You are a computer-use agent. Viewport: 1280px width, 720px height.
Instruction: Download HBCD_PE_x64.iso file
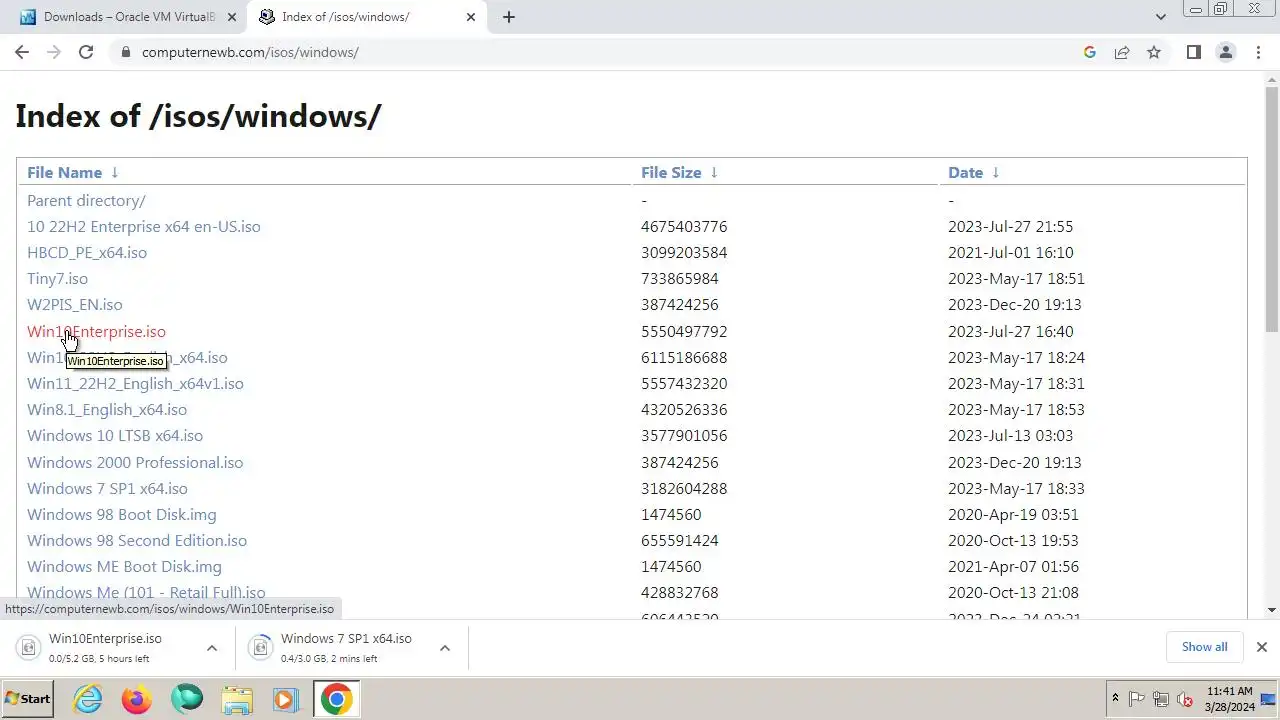pos(87,252)
